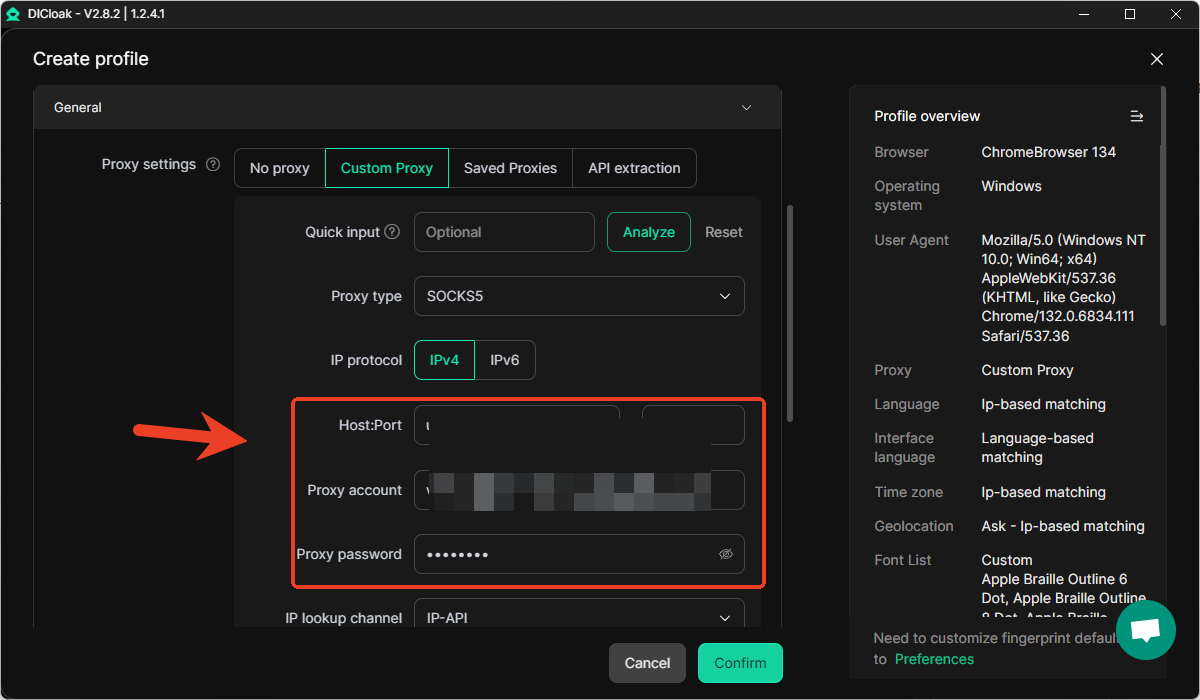The height and width of the screenshot is (700, 1200).
Task: Click the Analyze button
Action: 648,232
